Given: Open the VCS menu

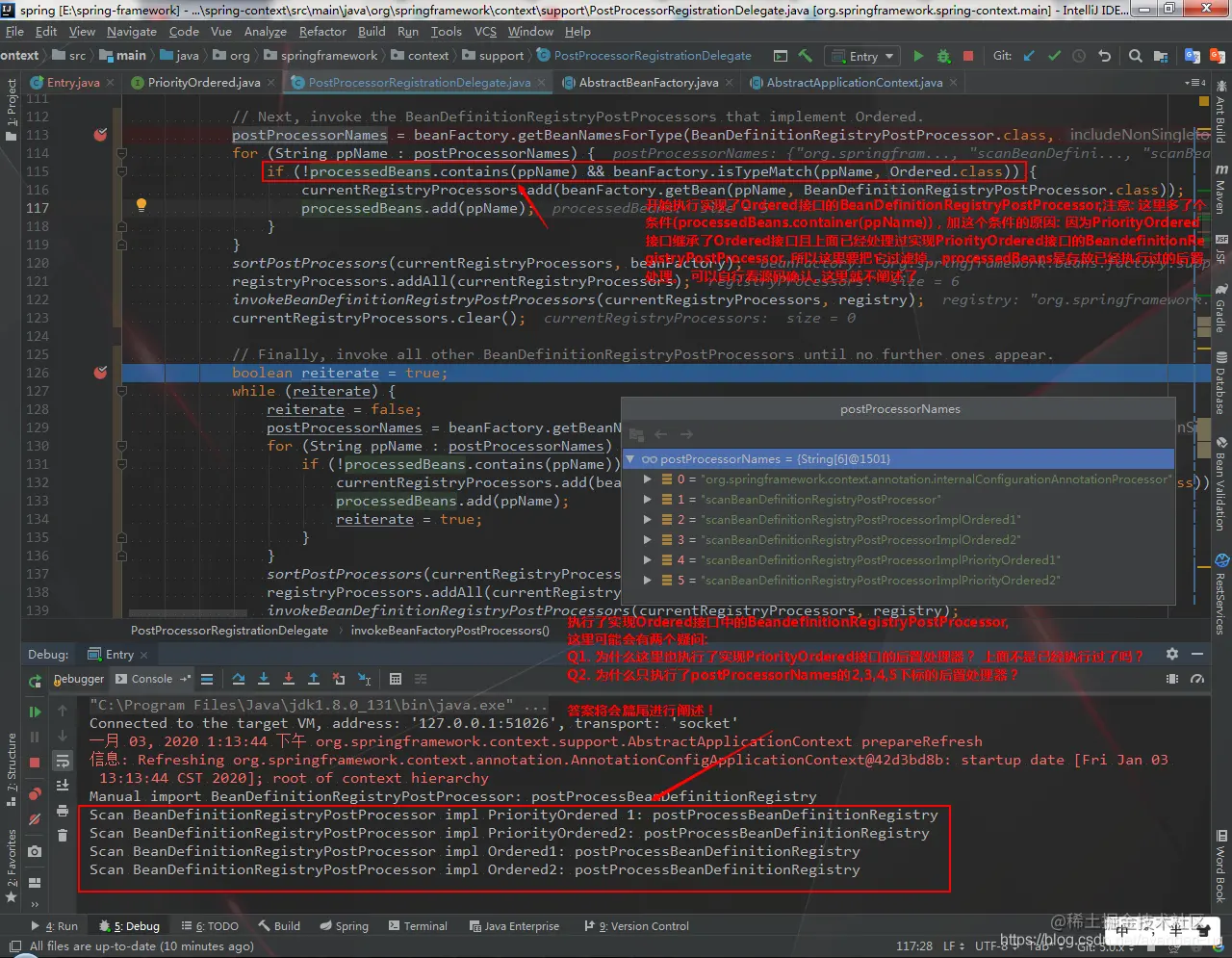Looking at the screenshot, I should click(486, 32).
